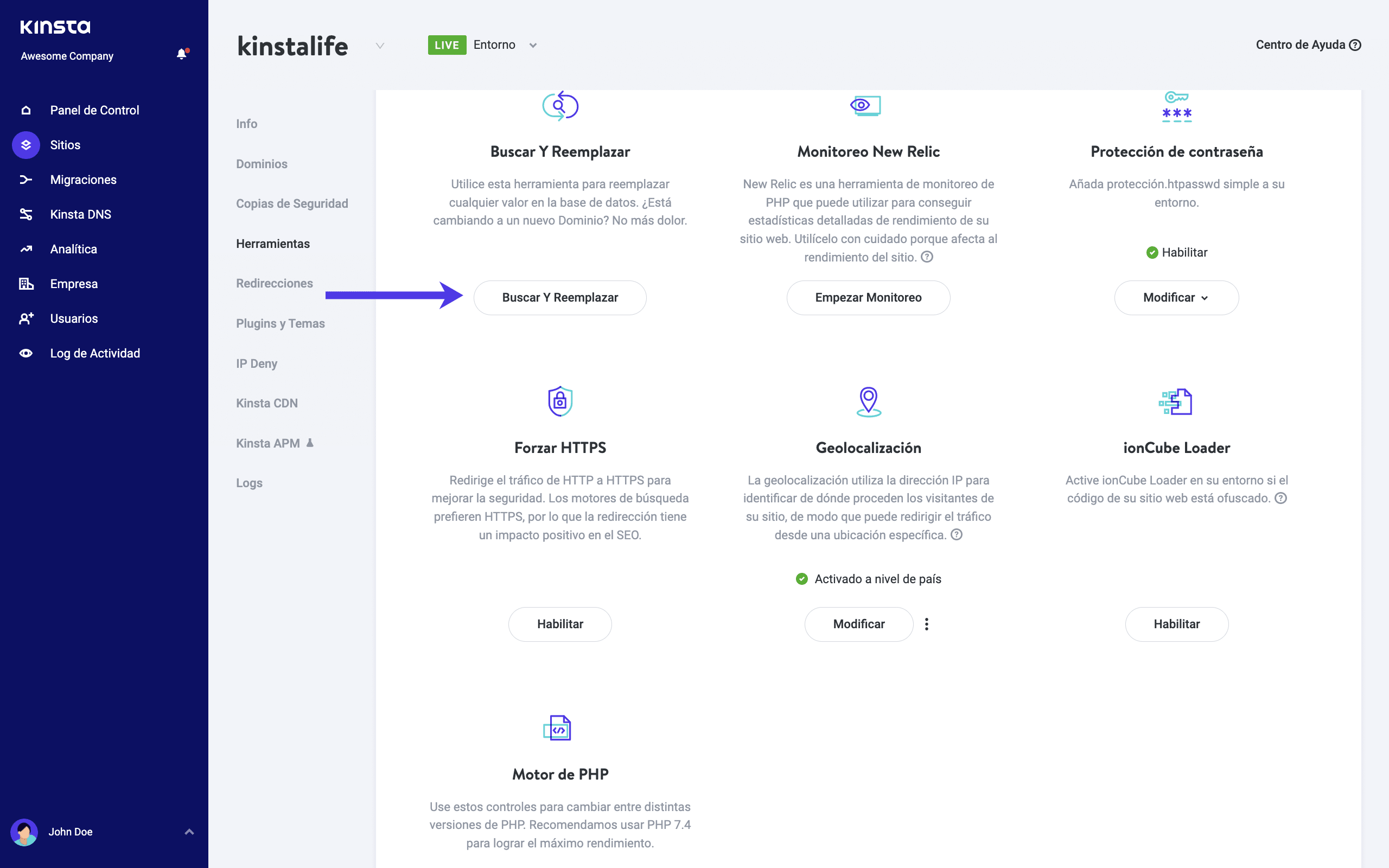Open Geolocalización three-dot options menu
Screen dimensions: 1389x868
point(926,624)
